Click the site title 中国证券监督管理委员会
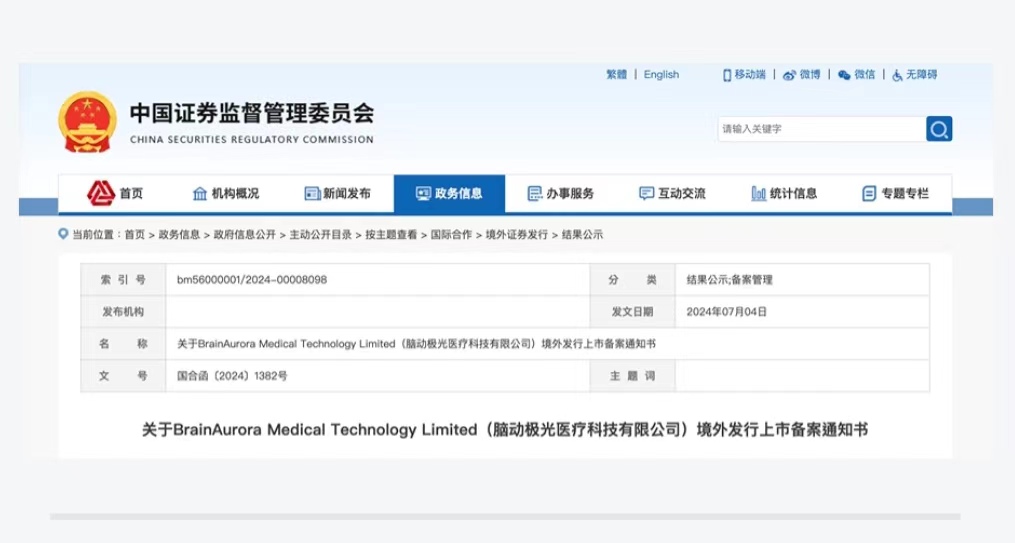The width and height of the screenshot is (1015, 543). tap(252, 113)
